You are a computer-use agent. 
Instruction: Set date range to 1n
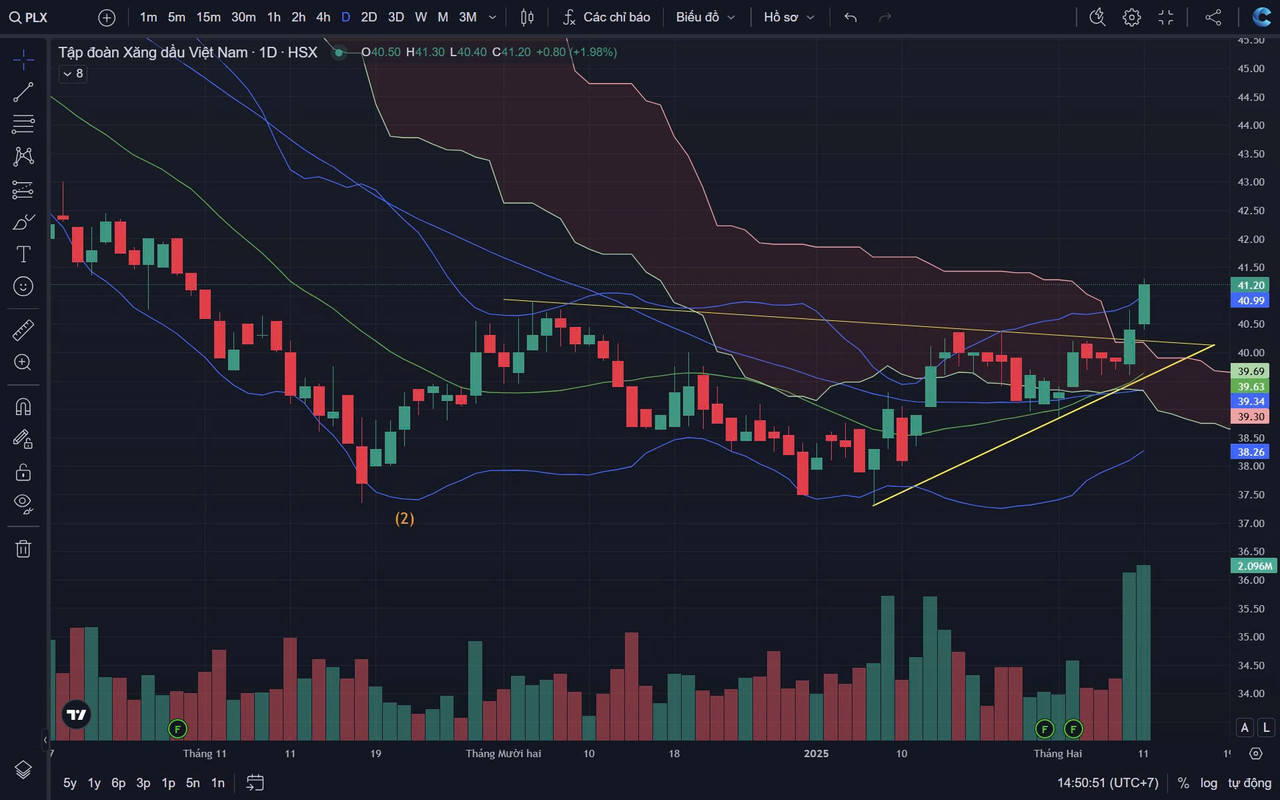point(218,783)
